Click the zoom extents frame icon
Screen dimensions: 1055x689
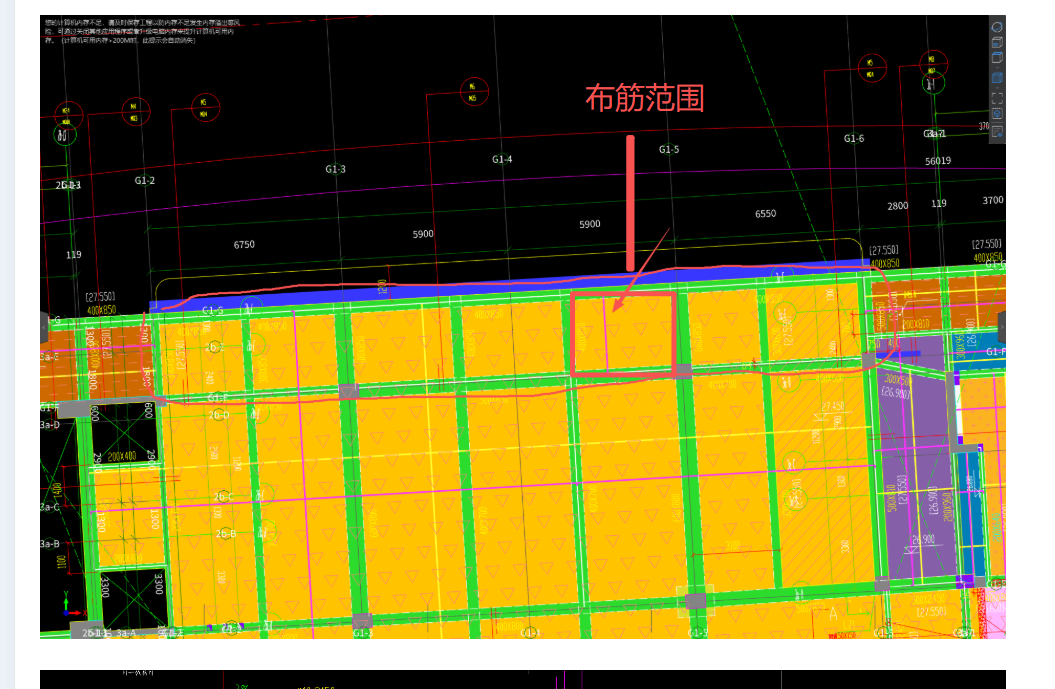coord(997,98)
